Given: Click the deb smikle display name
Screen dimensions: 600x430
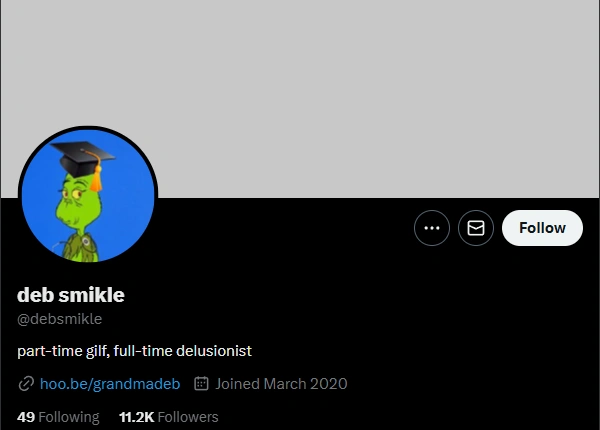Looking at the screenshot, I should (x=71, y=295).
